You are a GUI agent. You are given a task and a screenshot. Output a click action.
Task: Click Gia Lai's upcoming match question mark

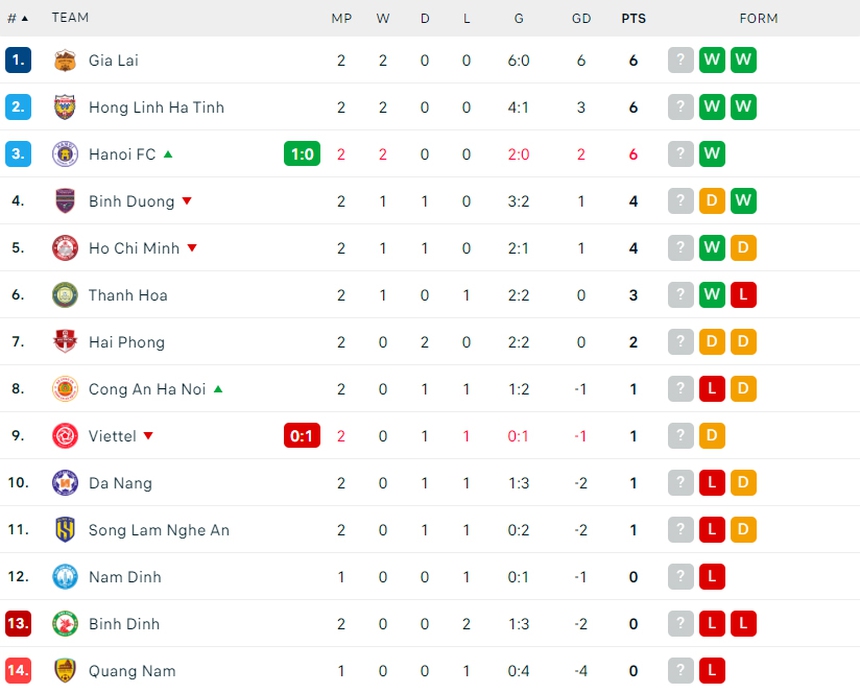[x=681, y=60]
